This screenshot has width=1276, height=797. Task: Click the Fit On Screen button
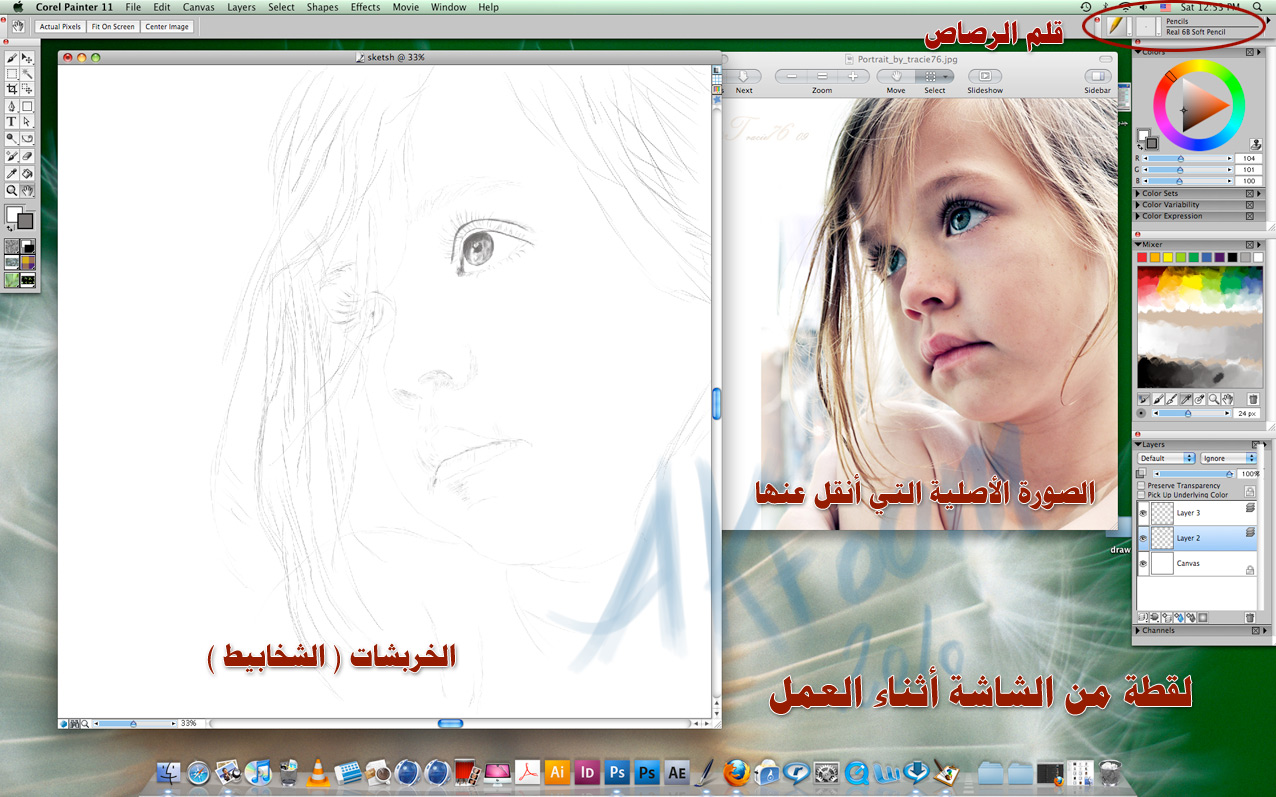[x=112, y=26]
